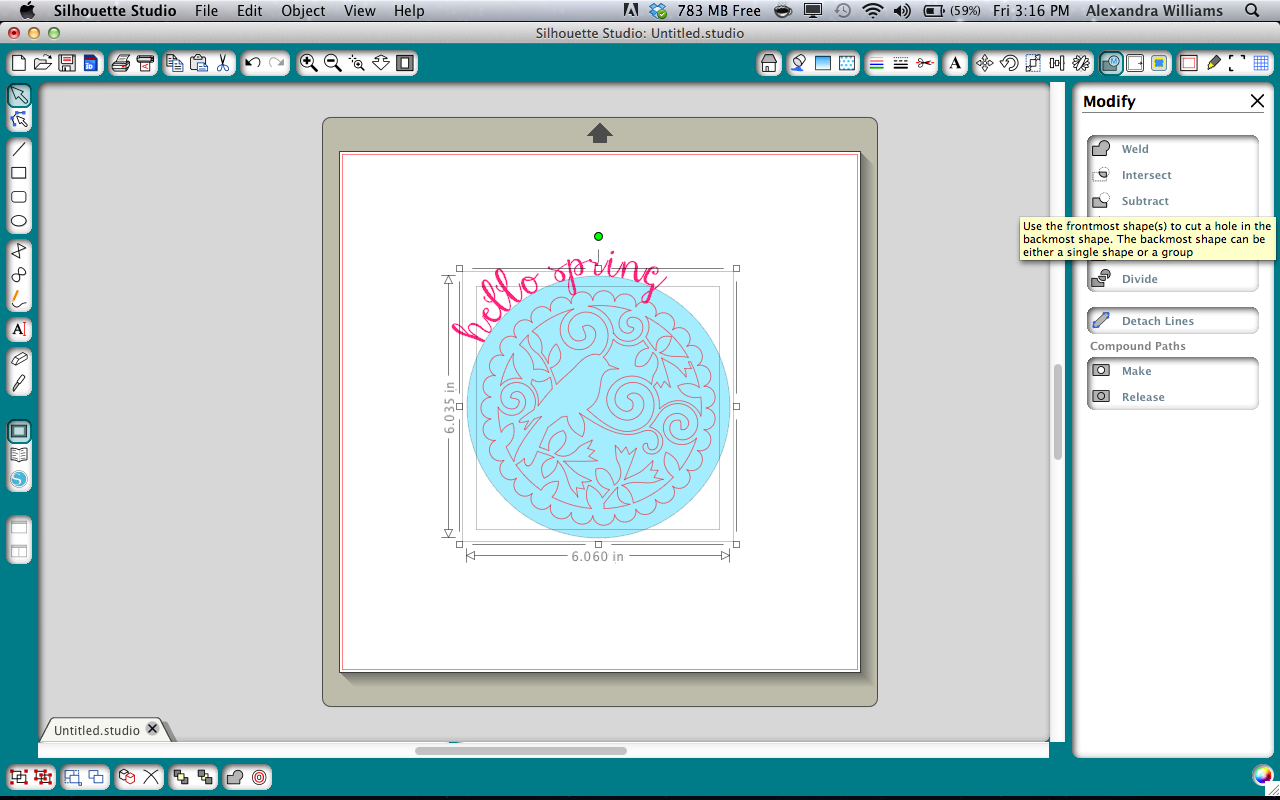
Task: Zoom in with the magnifier plus icon
Action: click(309, 63)
